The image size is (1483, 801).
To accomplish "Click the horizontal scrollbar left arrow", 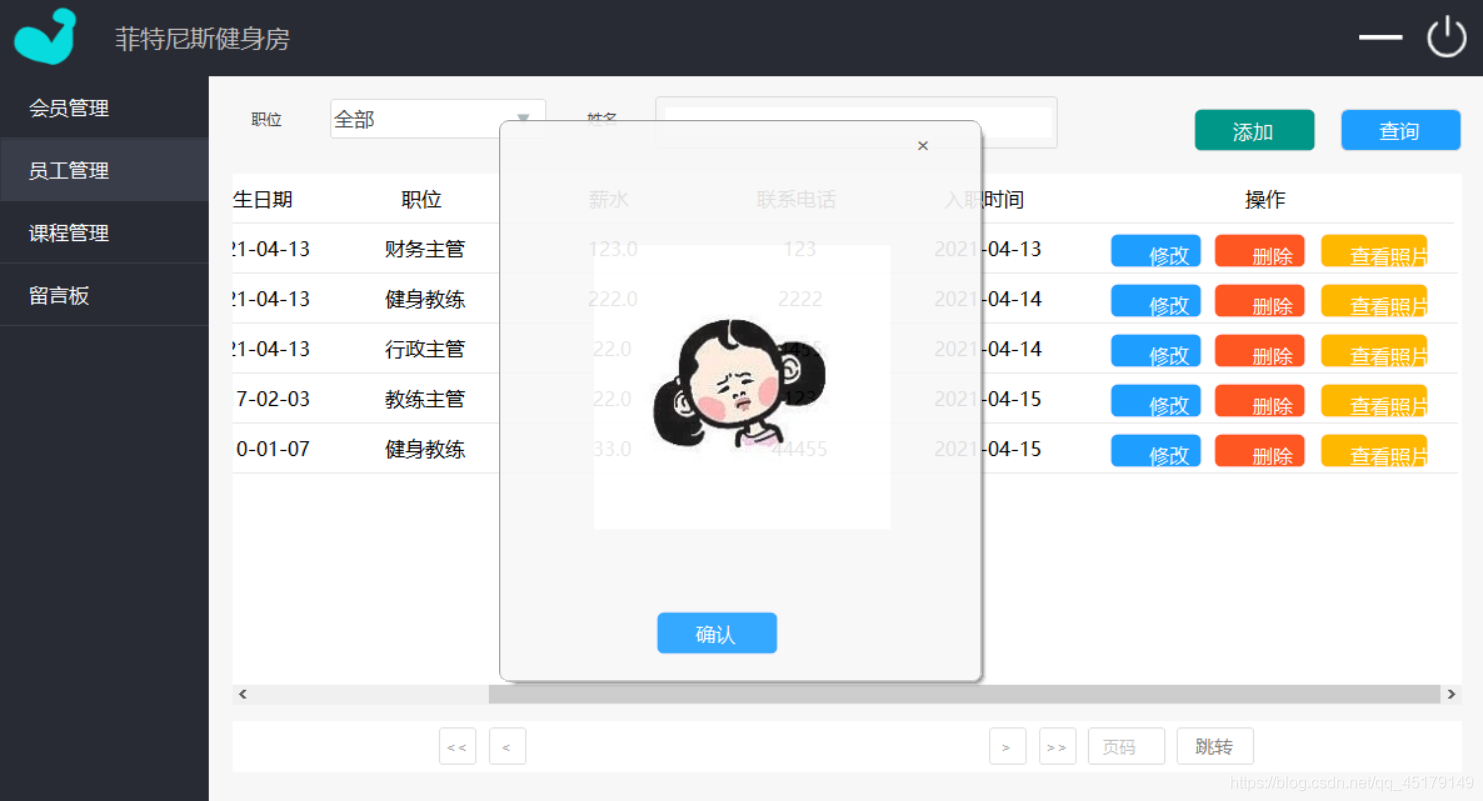I will (242, 694).
